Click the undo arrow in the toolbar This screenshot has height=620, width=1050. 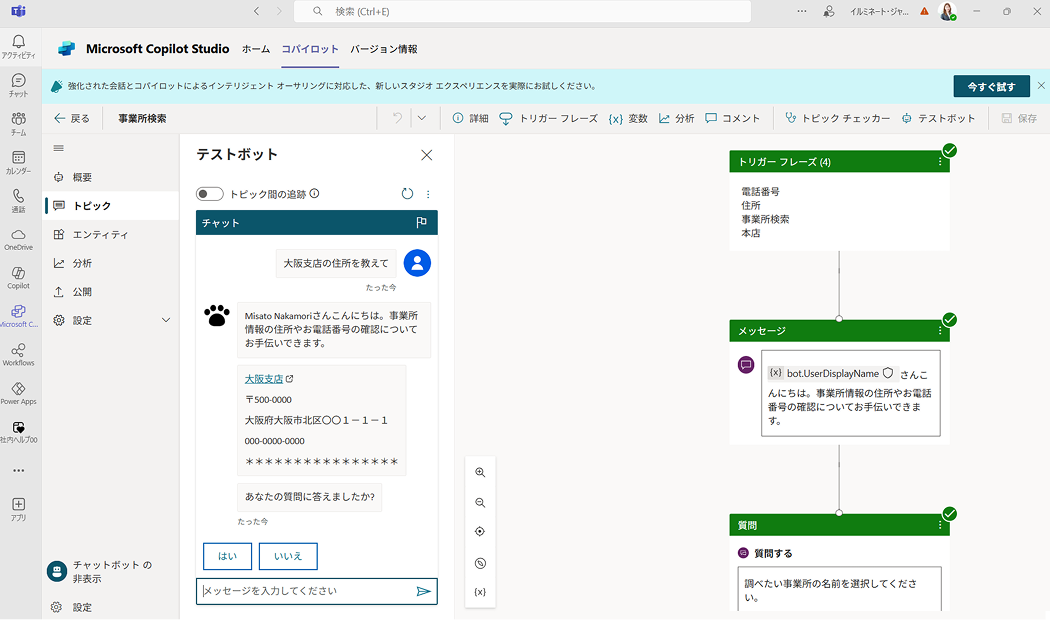(x=397, y=118)
